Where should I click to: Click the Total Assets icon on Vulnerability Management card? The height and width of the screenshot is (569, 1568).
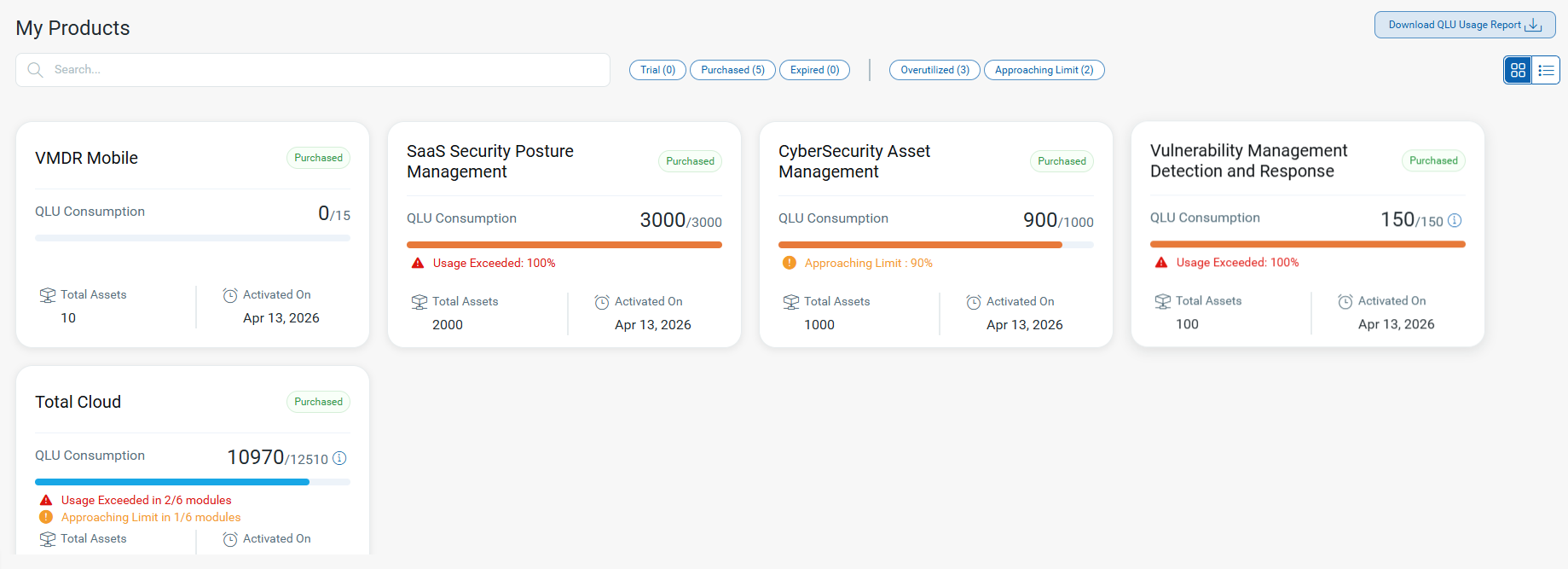tap(1163, 301)
